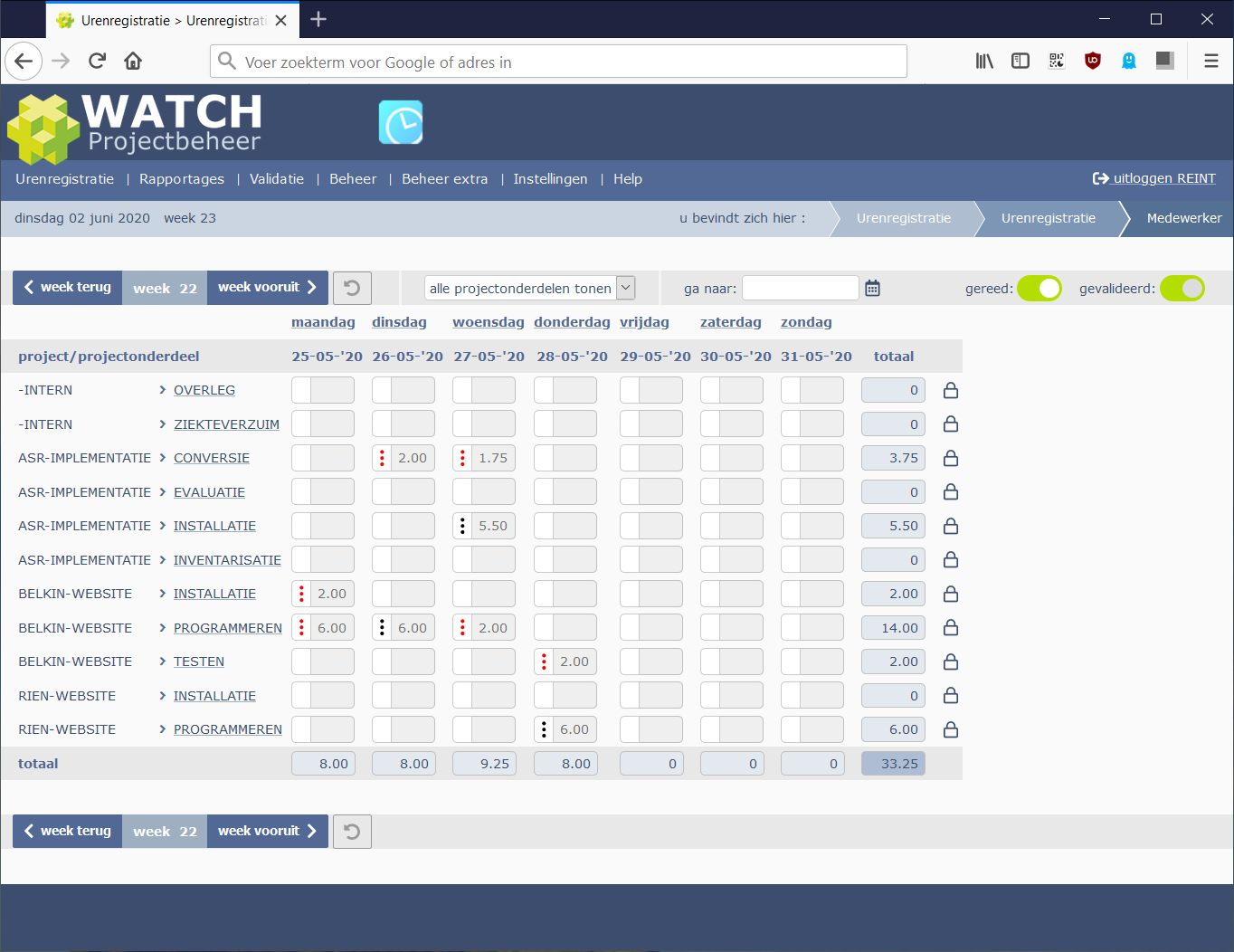Click lock icon for BELKIN INSTALLATIE row
1234x952 pixels.
(x=951, y=594)
